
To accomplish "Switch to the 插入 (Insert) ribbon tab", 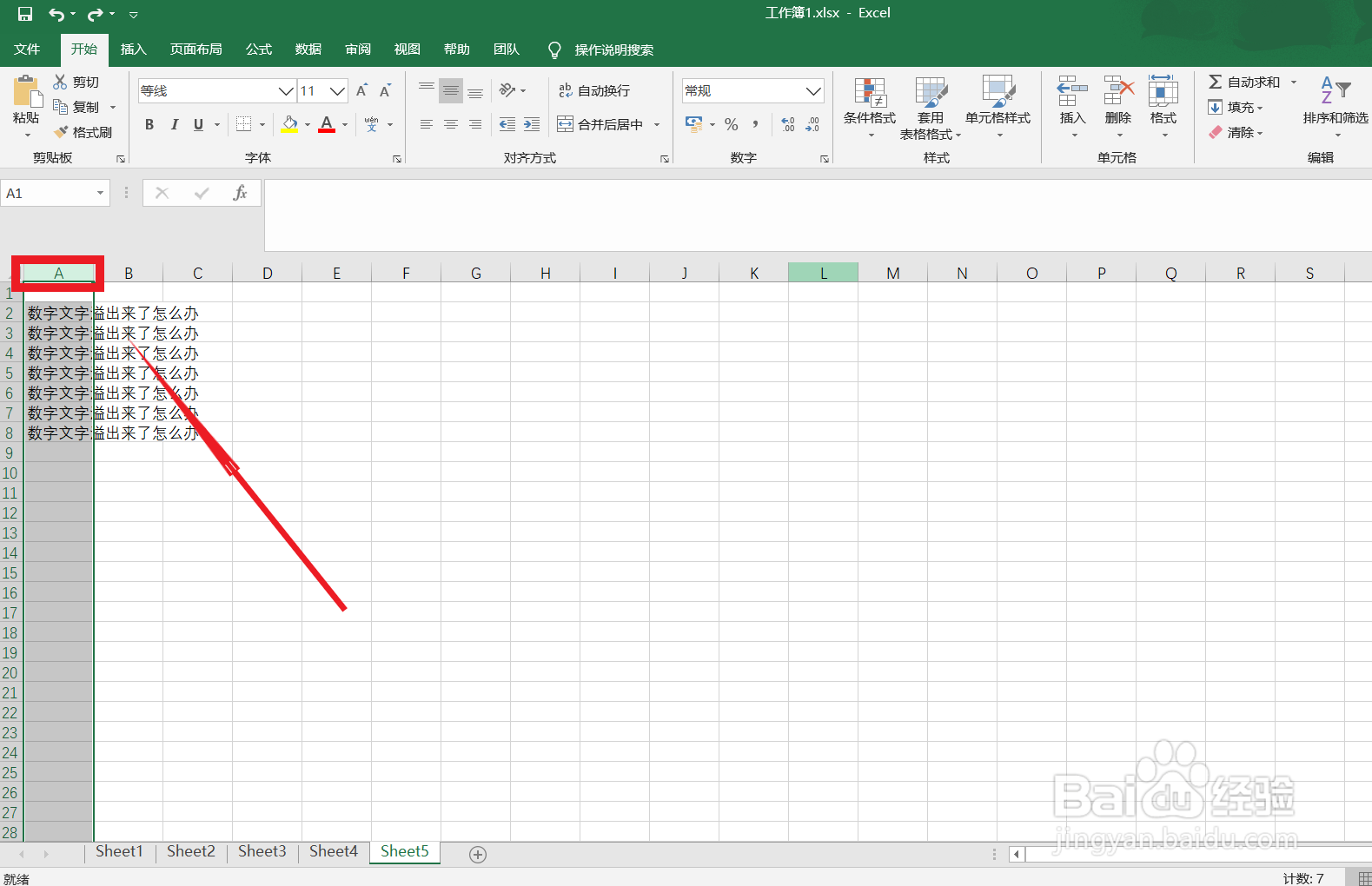I will [x=133, y=50].
